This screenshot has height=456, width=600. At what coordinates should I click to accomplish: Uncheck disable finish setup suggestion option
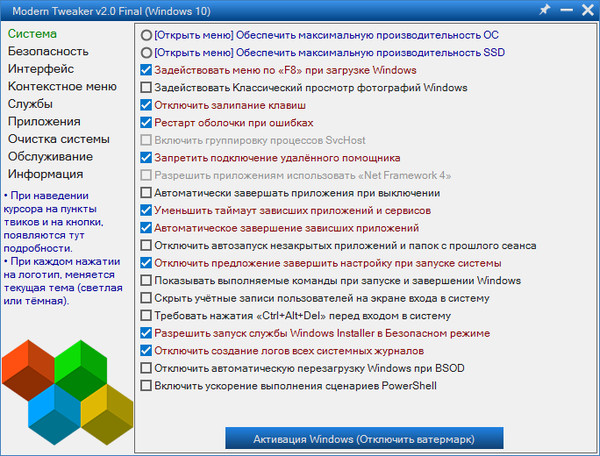click(146, 263)
